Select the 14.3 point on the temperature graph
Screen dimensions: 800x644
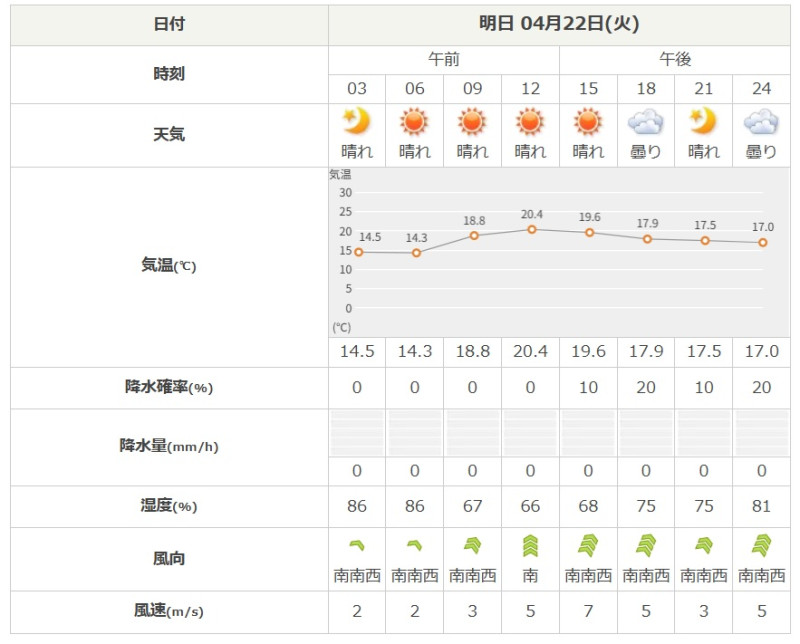coord(416,253)
